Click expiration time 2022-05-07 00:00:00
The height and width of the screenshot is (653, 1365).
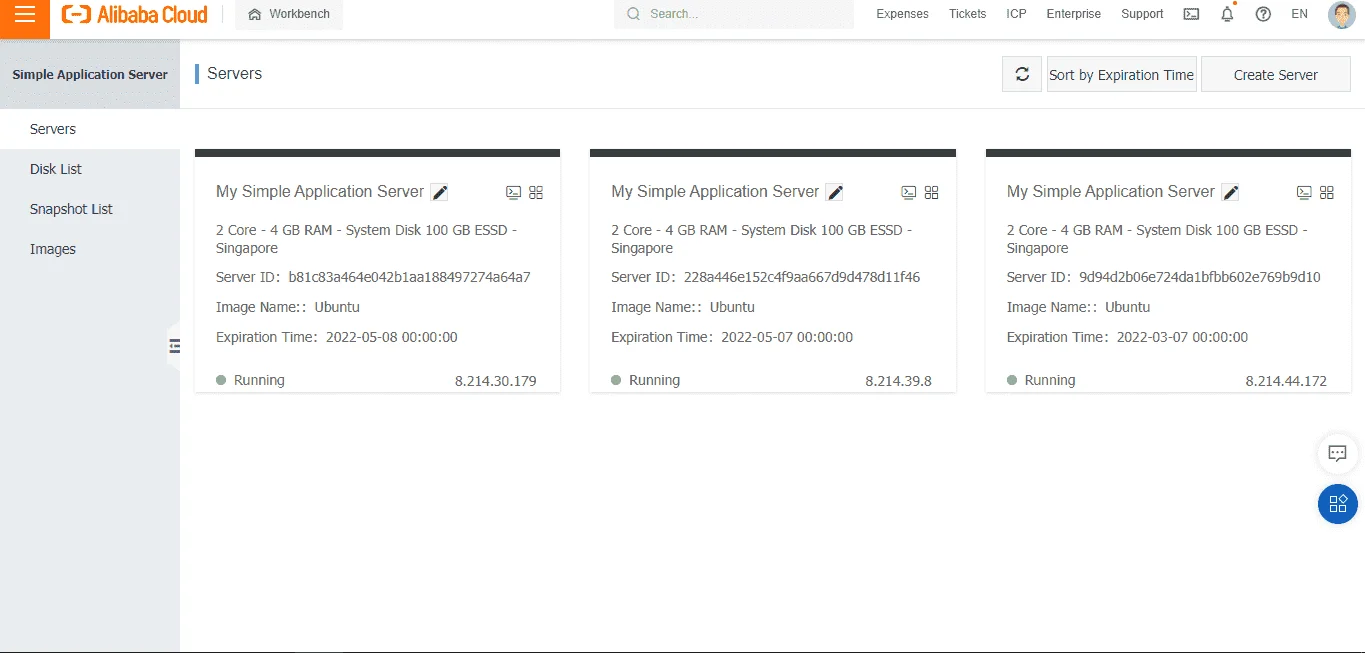coord(787,337)
